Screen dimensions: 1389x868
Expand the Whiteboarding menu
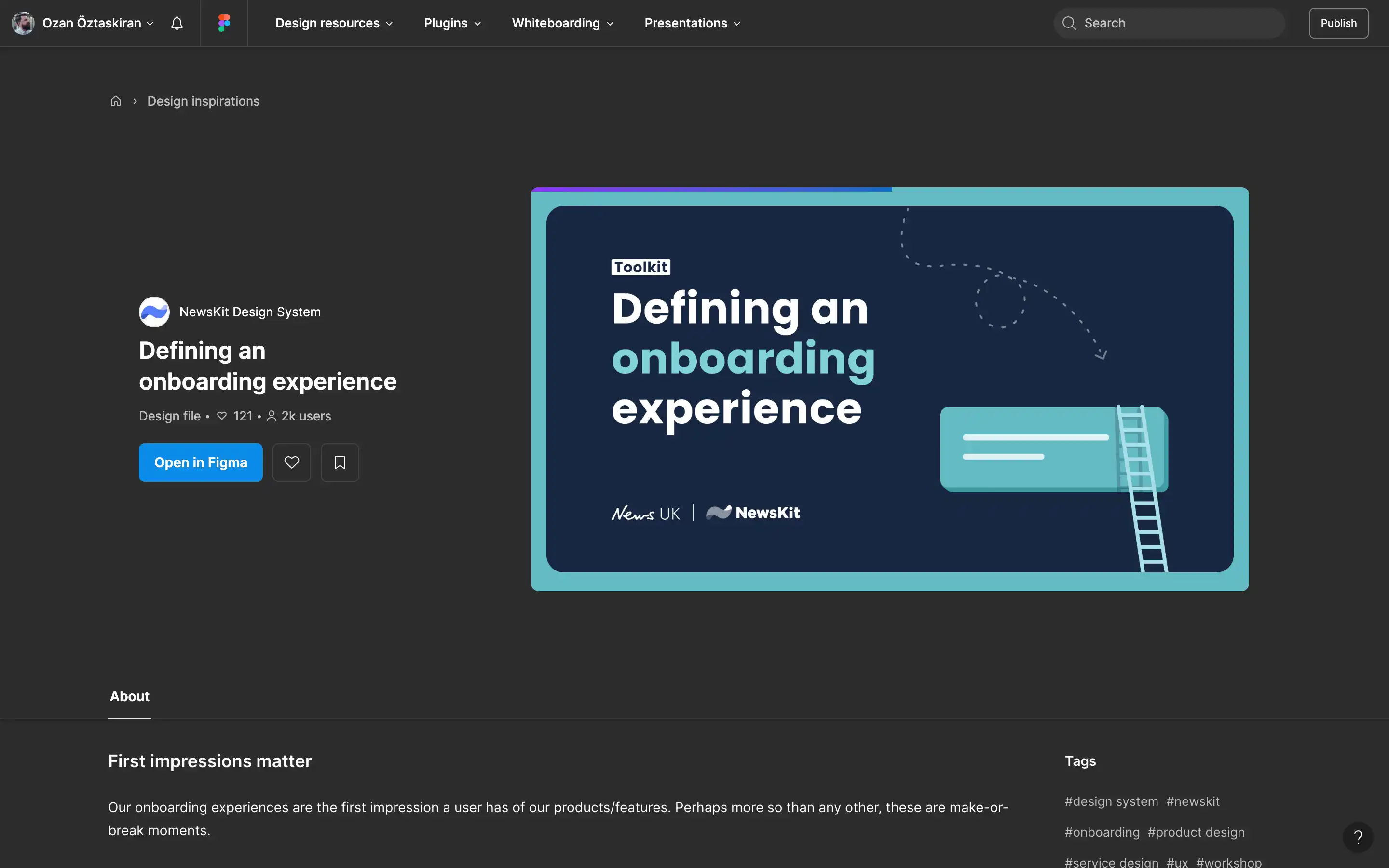click(x=562, y=23)
